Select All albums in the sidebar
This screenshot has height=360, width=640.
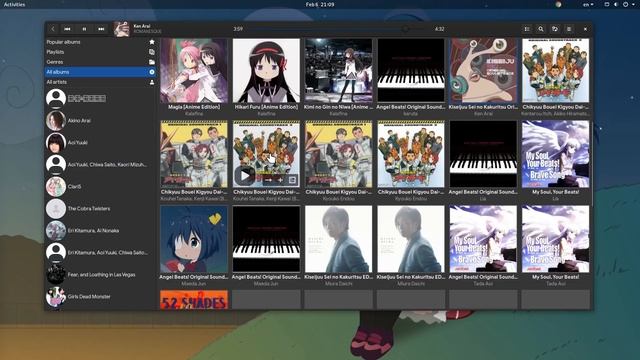point(100,72)
